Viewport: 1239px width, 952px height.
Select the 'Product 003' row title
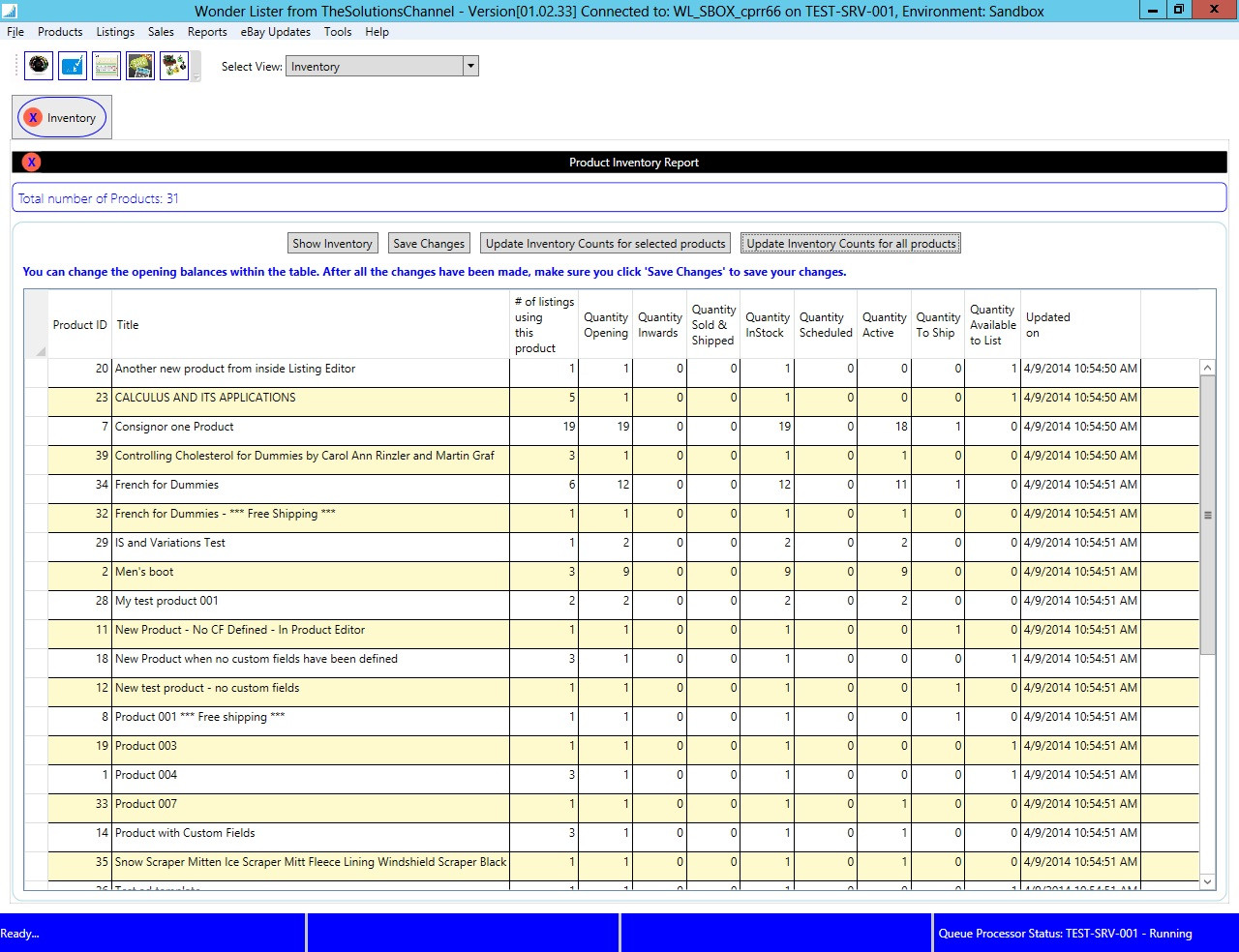tap(146, 746)
